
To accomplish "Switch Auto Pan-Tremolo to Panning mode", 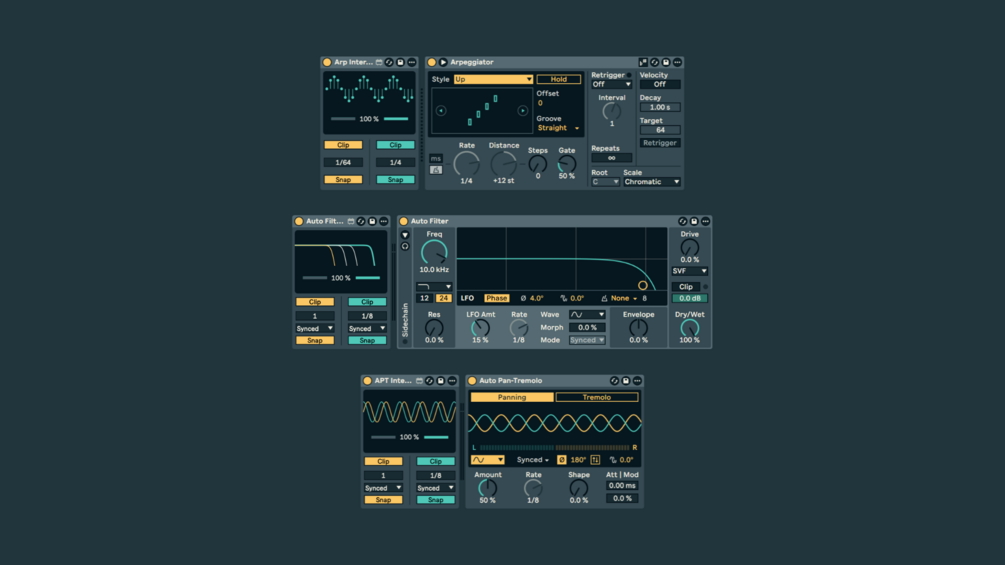I will pos(512,397).
